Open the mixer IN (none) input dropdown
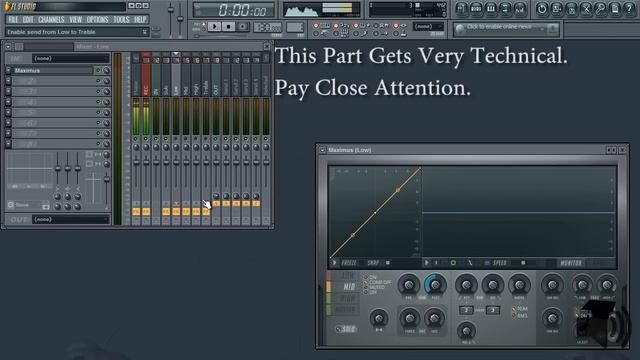Screen dimensions: 640x360 point(71,58)
